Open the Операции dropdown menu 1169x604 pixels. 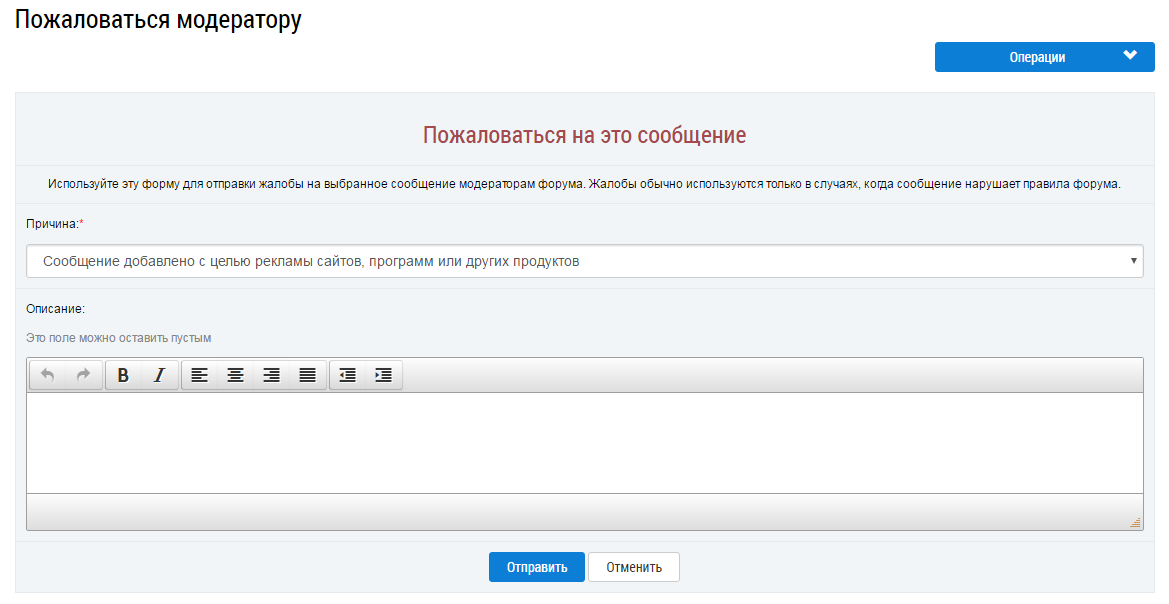(x=1044, y=57)
